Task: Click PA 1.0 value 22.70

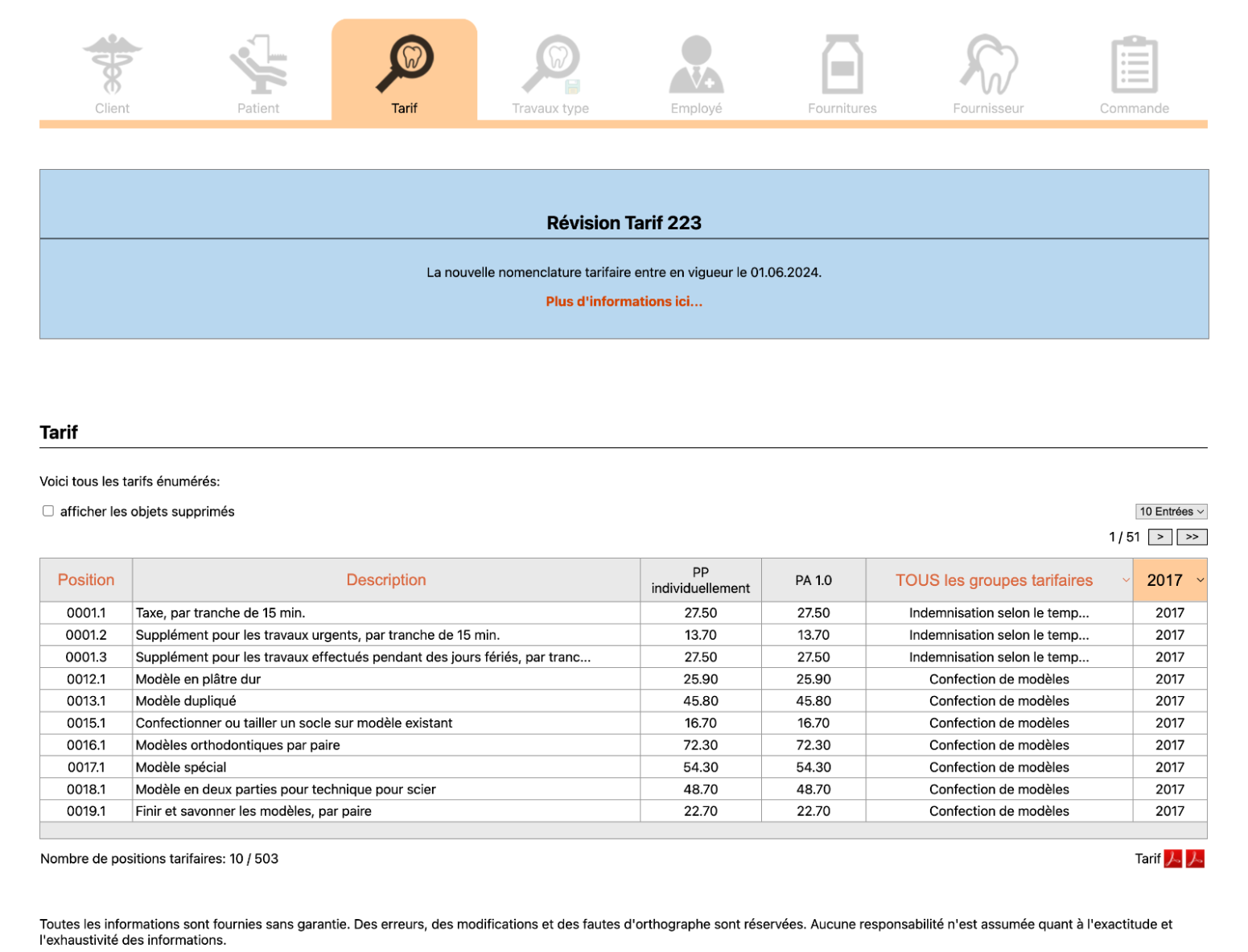Action: 813,811
